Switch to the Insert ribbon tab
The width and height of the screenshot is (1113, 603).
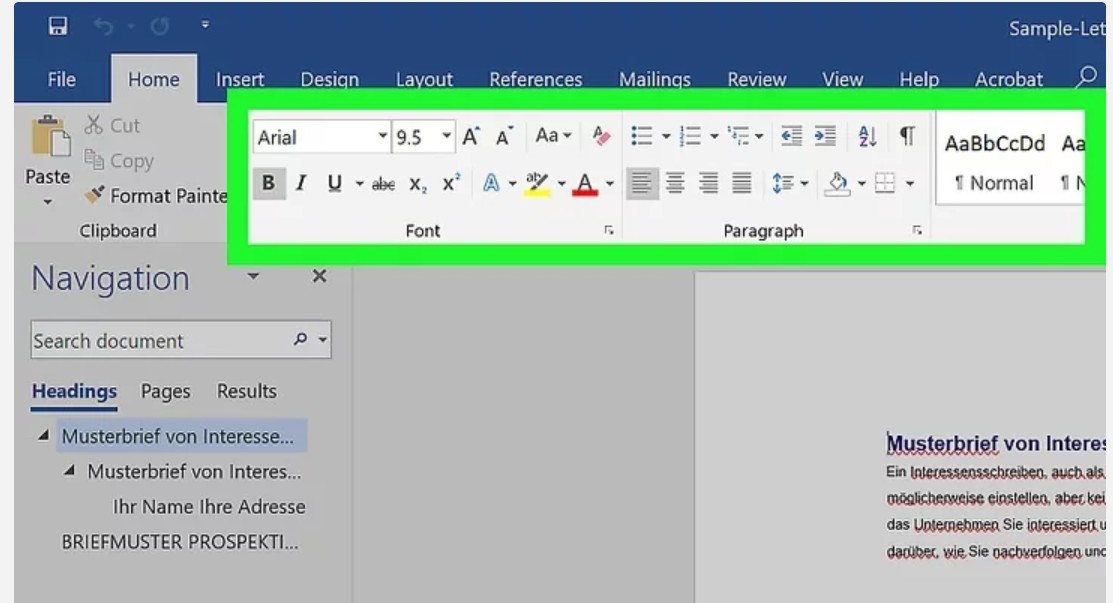239,79
